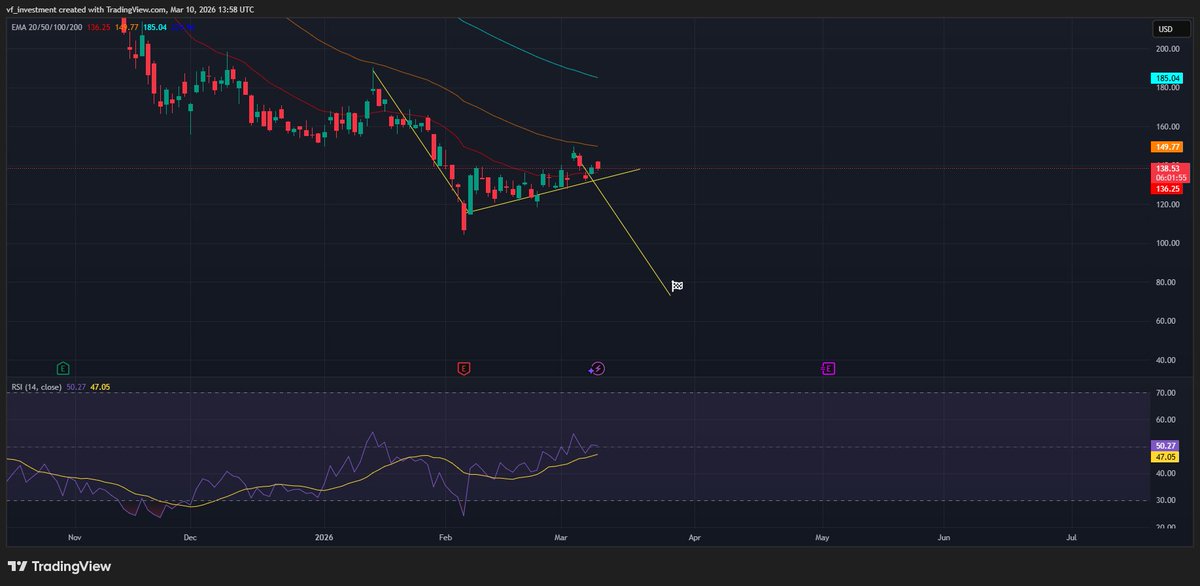
Task: Click the 70.00 overbought dashed line in RSI panel
Action: [600, 393]
